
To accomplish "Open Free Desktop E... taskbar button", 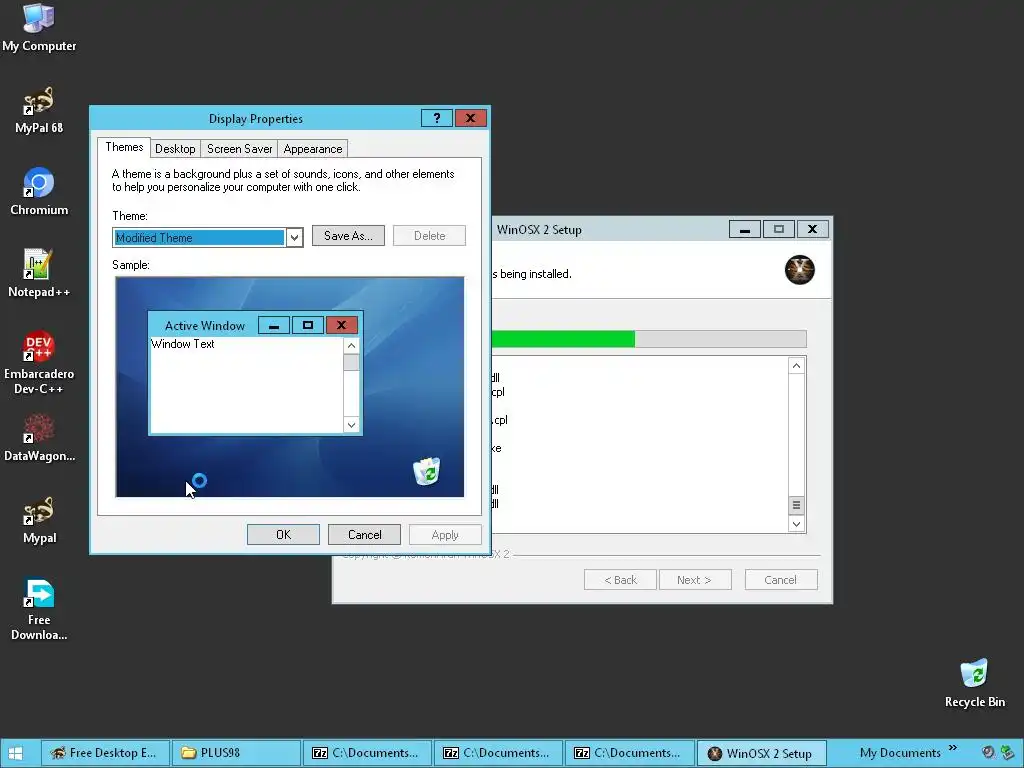I will (104, 753).
